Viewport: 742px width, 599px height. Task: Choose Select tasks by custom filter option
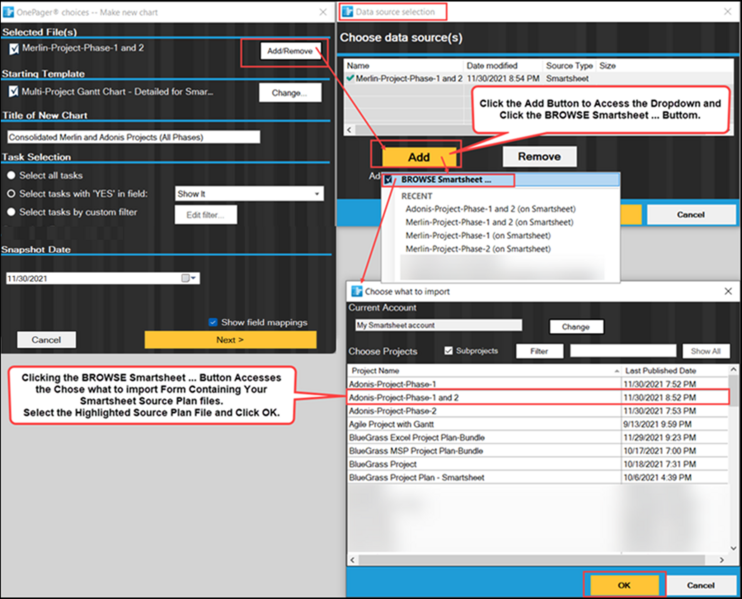tap(11, 212)
